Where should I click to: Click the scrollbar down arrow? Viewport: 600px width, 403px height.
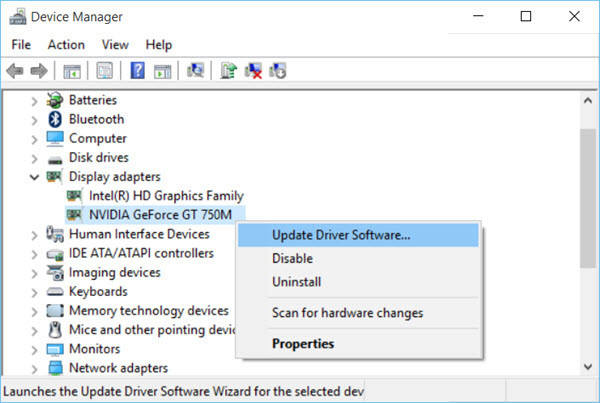click(x=588, y=367)
